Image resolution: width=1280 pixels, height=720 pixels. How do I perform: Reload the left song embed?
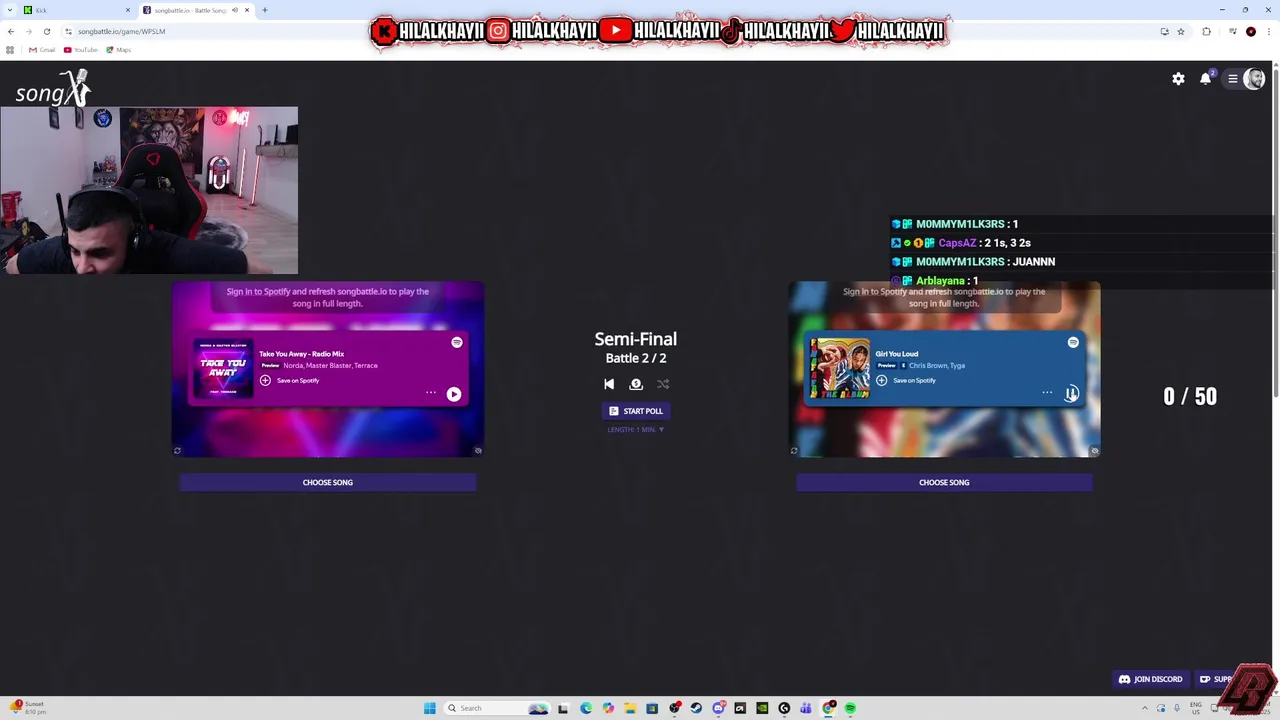point(177,451)
